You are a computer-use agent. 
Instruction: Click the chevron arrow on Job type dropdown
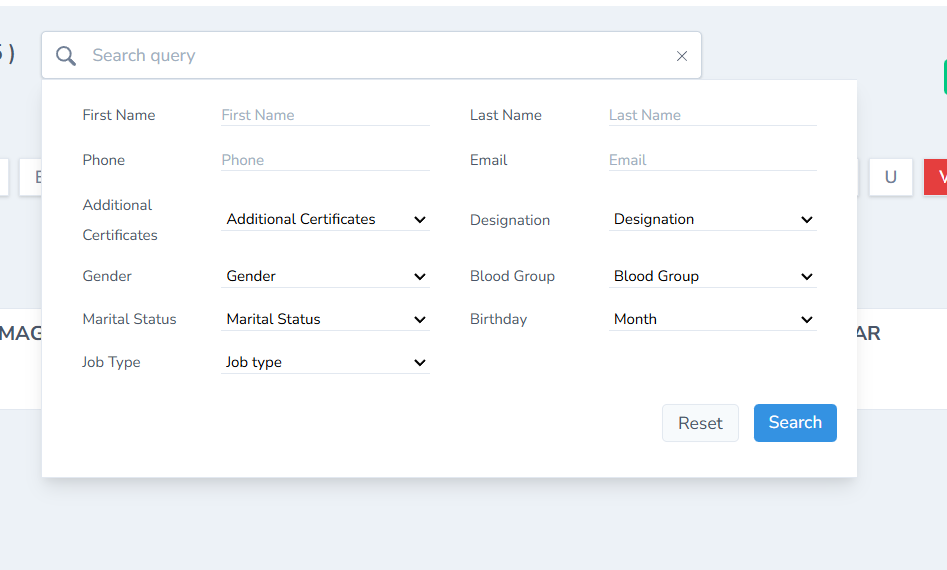click(x=420, y=363)
